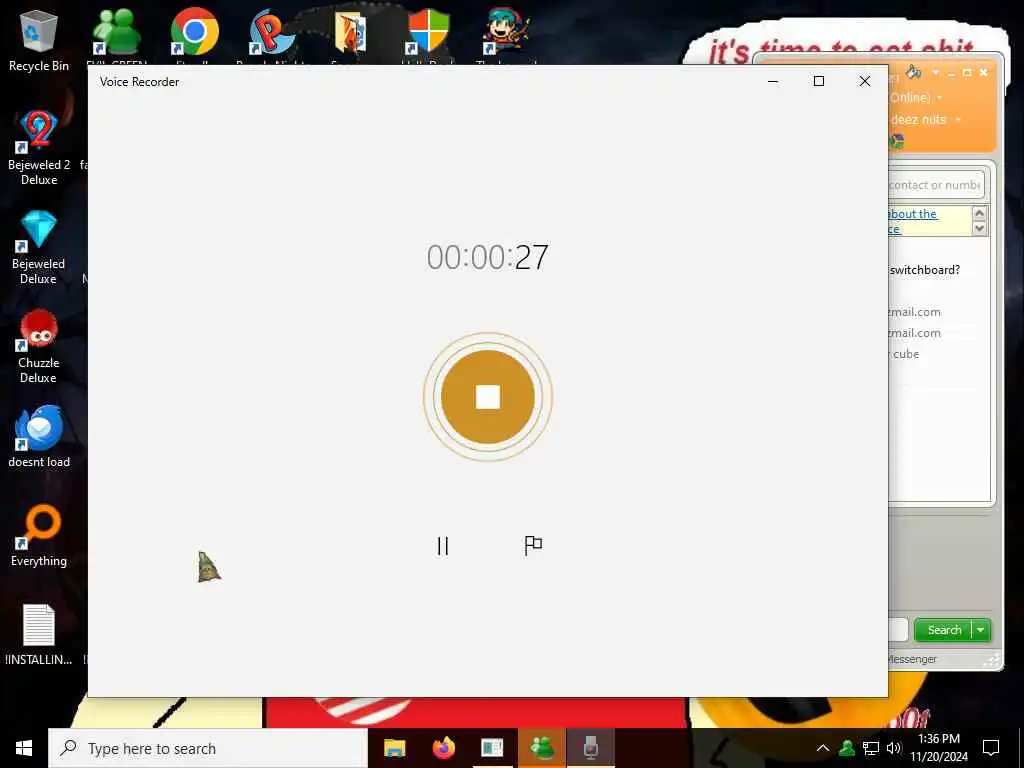Open the Windows Start menu

[24, 748]
